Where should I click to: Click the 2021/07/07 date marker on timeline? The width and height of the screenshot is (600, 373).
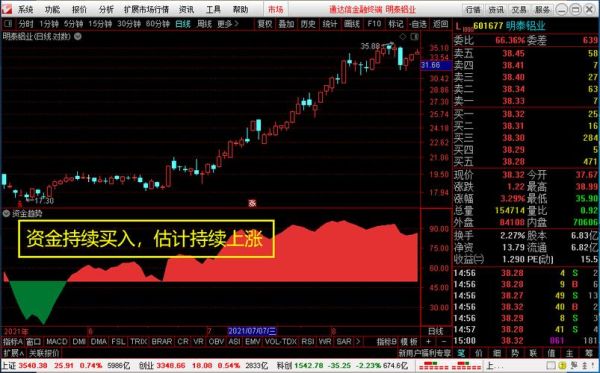pyautogui.click(x=252, y=331)
